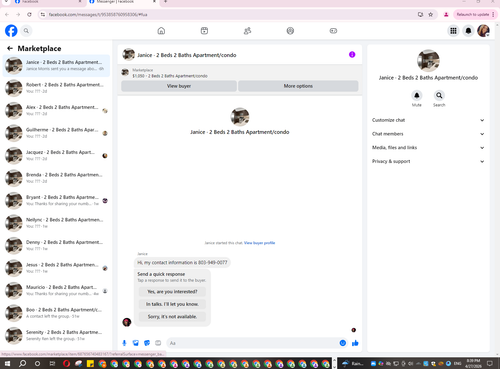
Task: Open conversation information purple icon
Action: coord(352,55)
